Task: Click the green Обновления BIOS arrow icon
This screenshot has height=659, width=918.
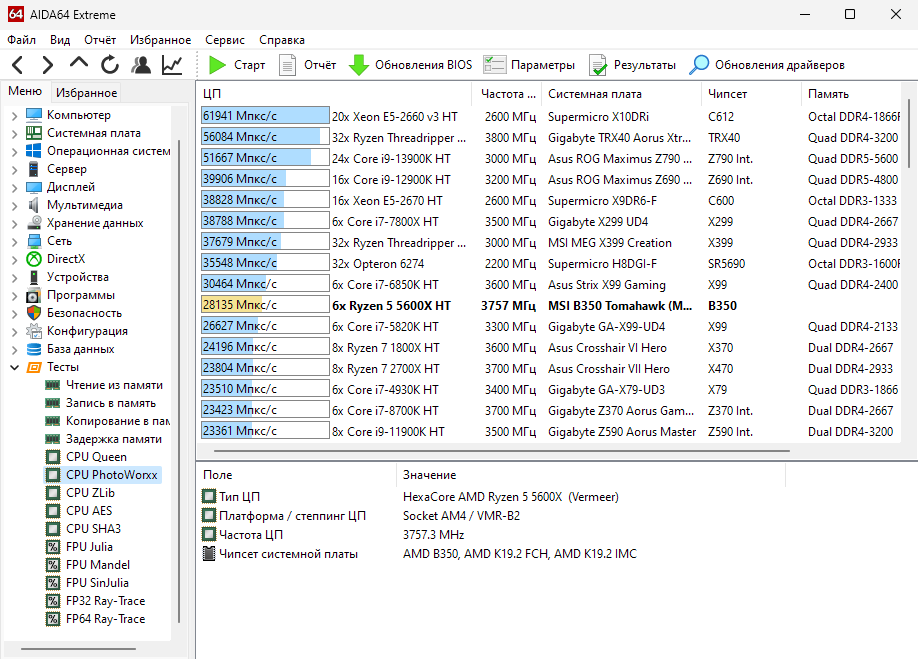Action: coord(358,65)
